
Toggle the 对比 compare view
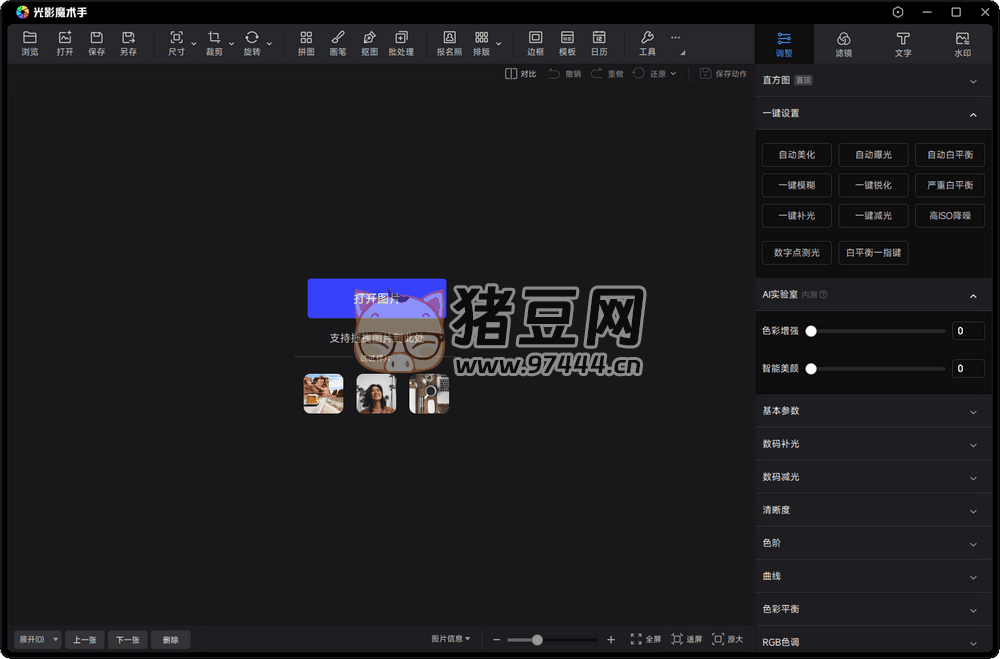[520, 74]
